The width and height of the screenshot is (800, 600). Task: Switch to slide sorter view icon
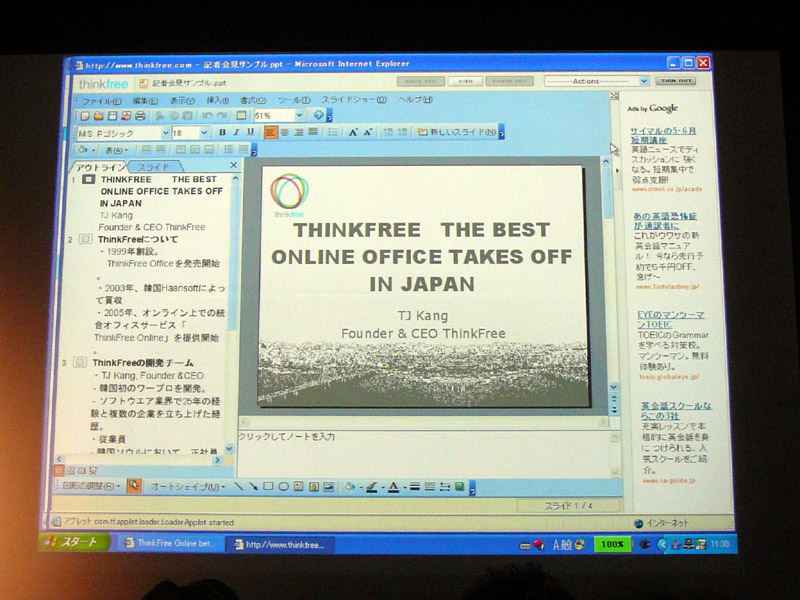70,470
